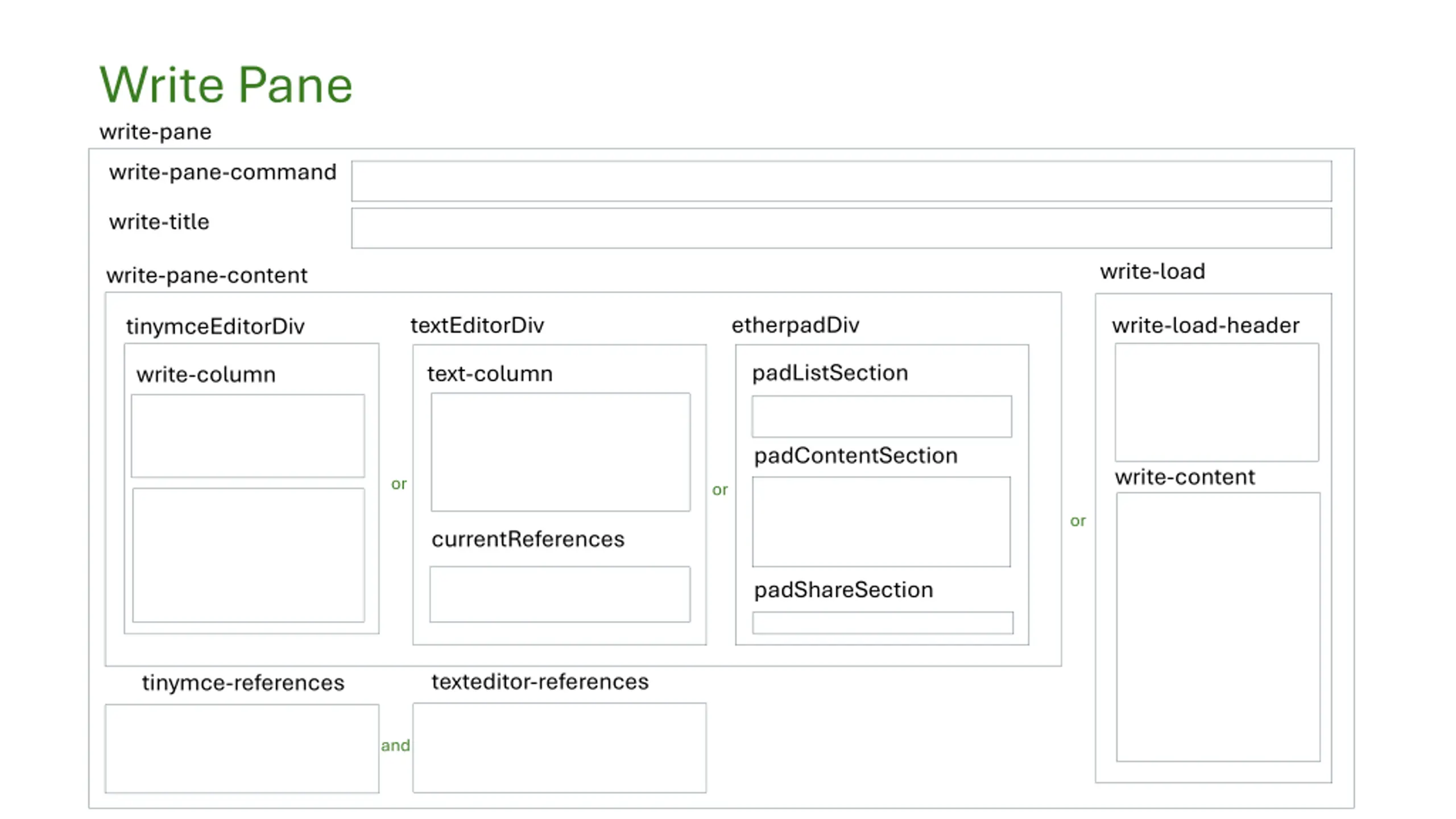Click the "write-content" label

[x=1185, y=477]
